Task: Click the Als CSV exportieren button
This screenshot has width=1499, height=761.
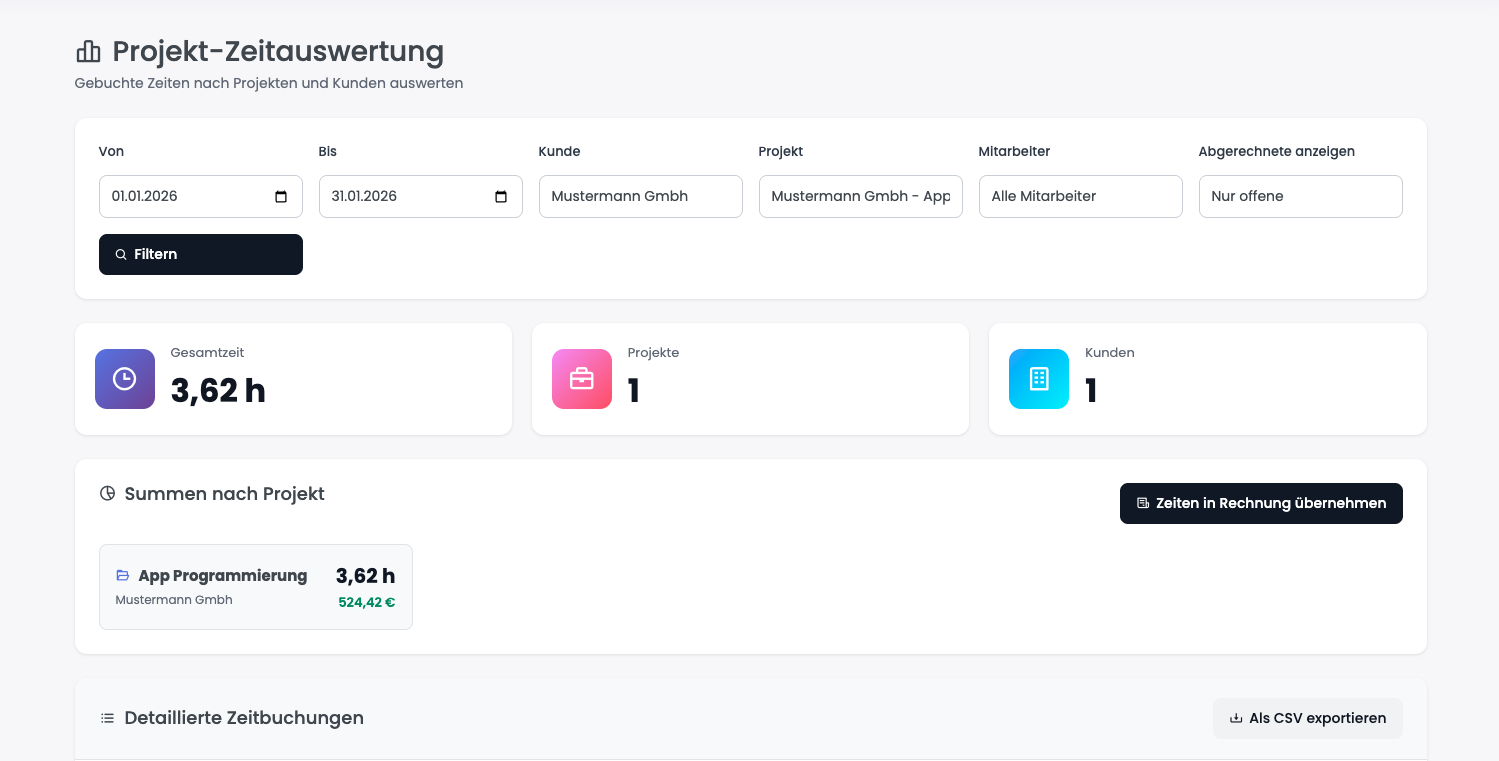Action: [1307, 718]
